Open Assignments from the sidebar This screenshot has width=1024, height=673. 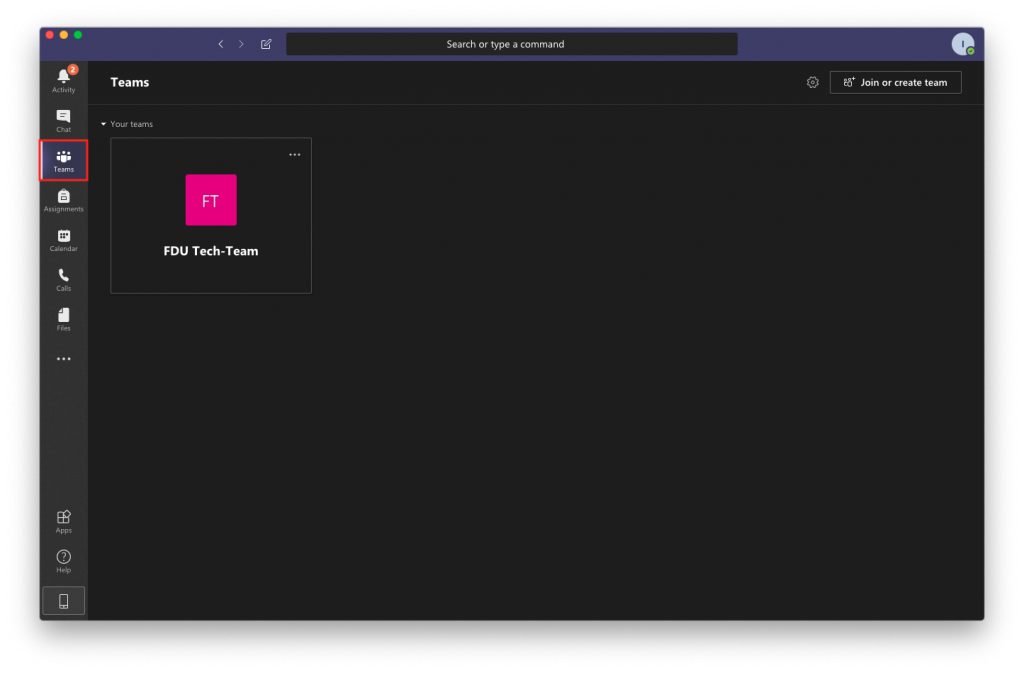click(x=63, y=200)
